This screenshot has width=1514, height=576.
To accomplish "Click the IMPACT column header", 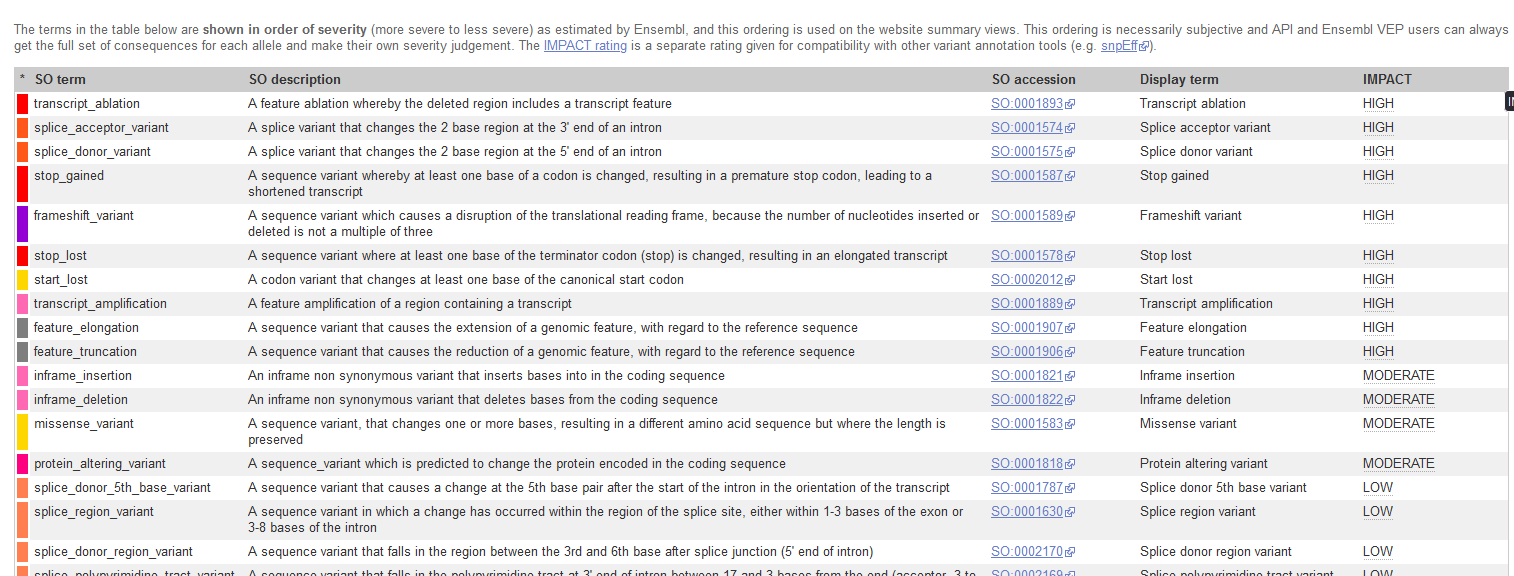I will point(1387,80).
